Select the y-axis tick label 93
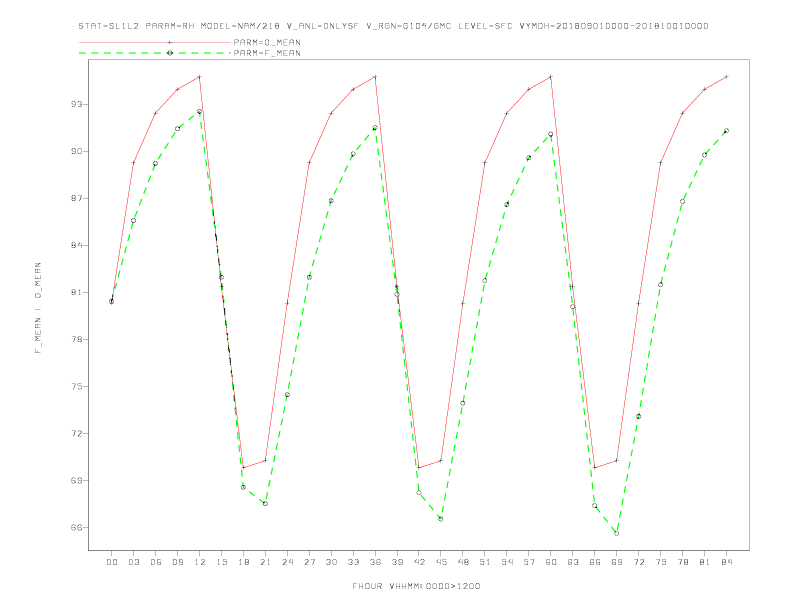This screenshot has height=612, width=792. click(x=77, y=105)
